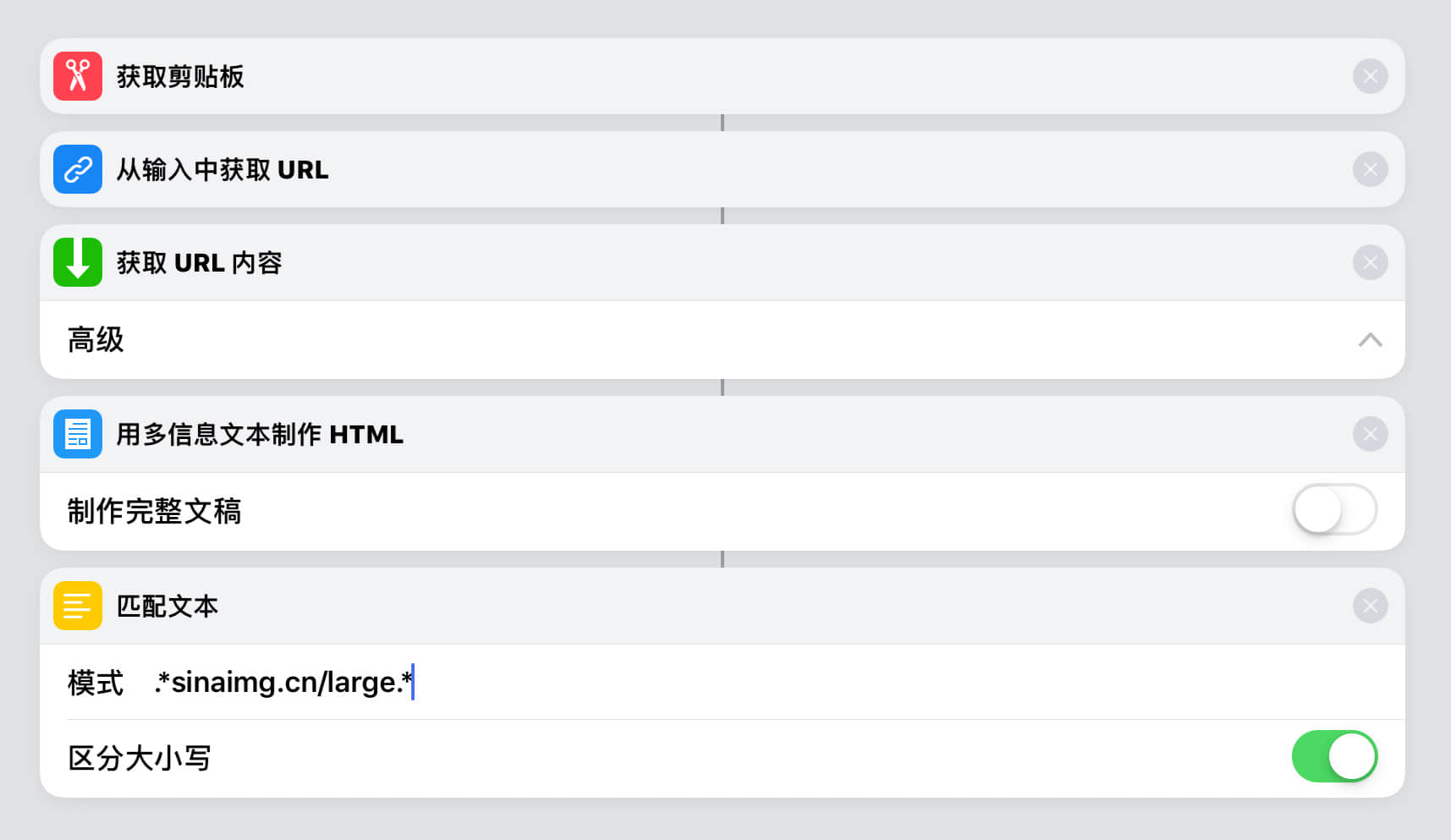Click the blue link Get URLs icon
The height and width of the screenshot is (840, 1451).
point(78,169)
